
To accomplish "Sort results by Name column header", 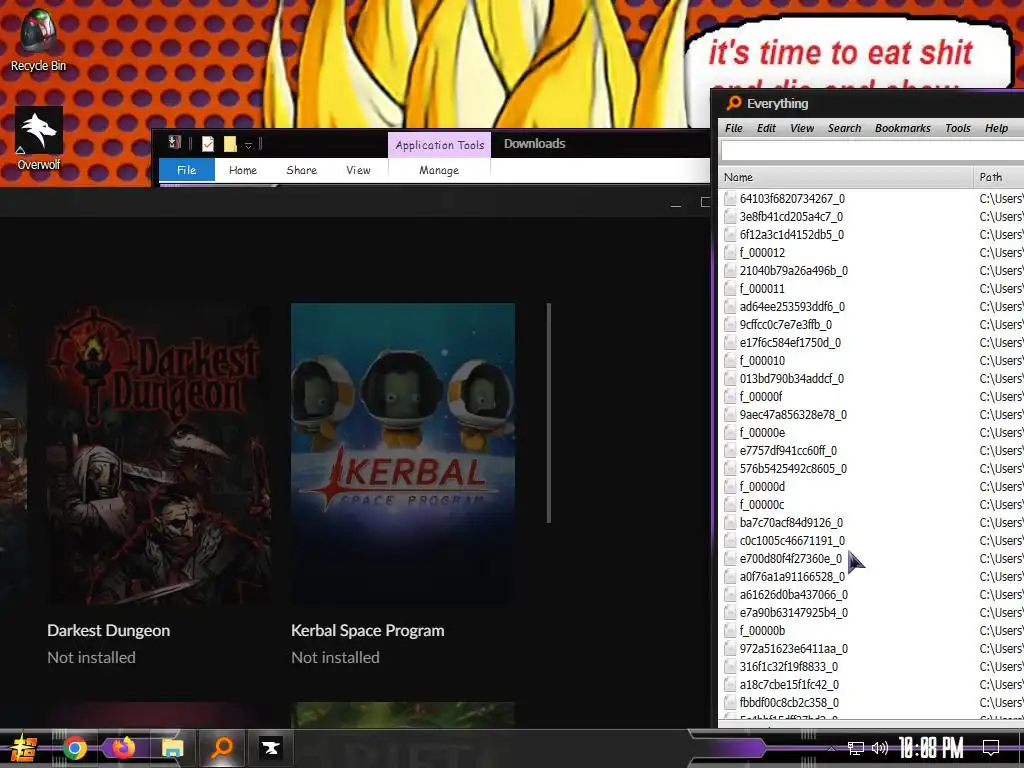I will point(846,177).
